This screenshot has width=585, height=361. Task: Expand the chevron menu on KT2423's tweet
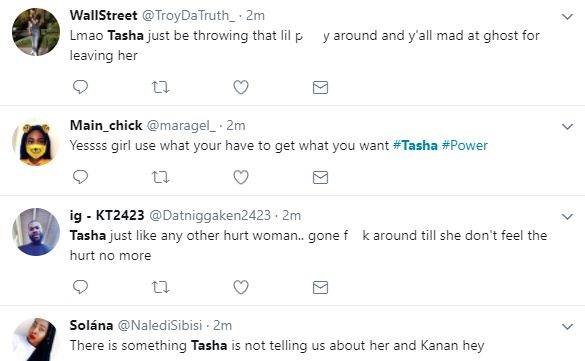coord(567,217)
